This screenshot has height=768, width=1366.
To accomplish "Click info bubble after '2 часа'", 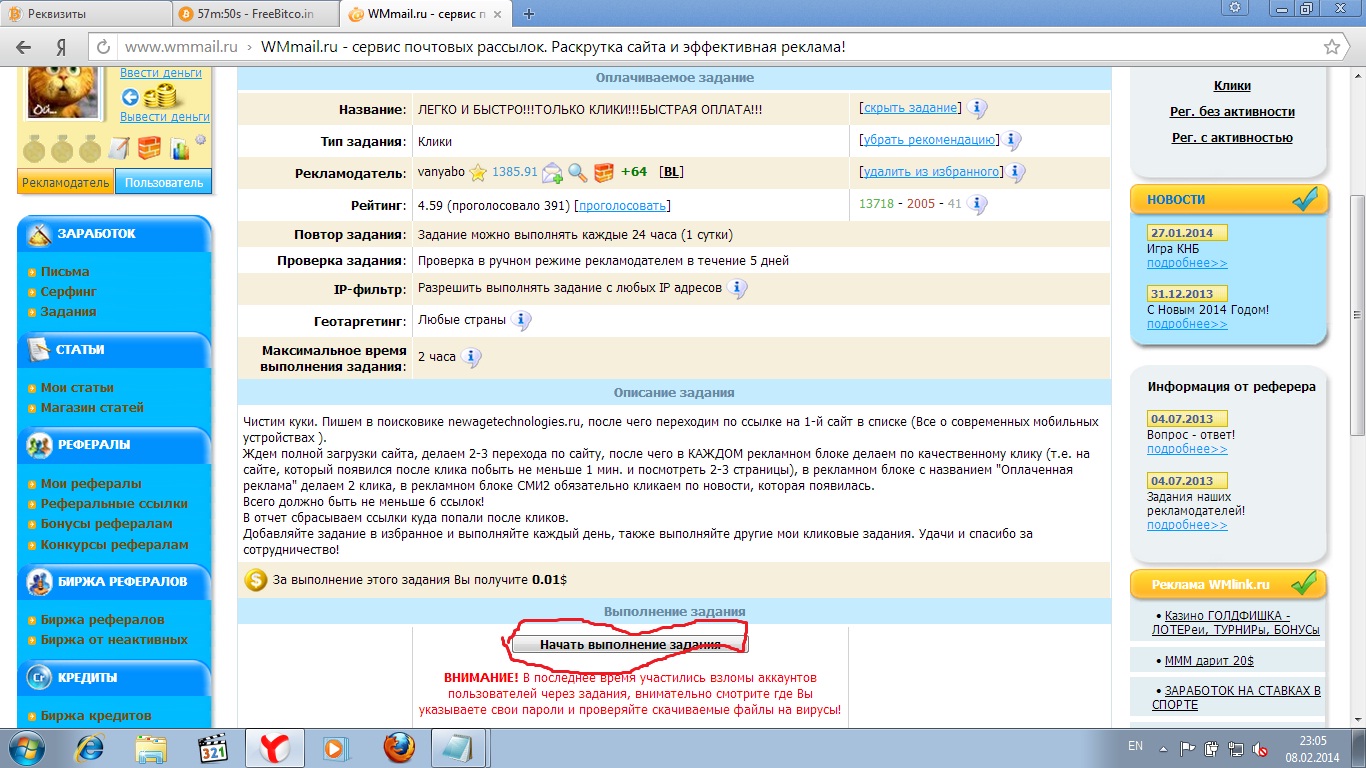I will pos(471,357).
